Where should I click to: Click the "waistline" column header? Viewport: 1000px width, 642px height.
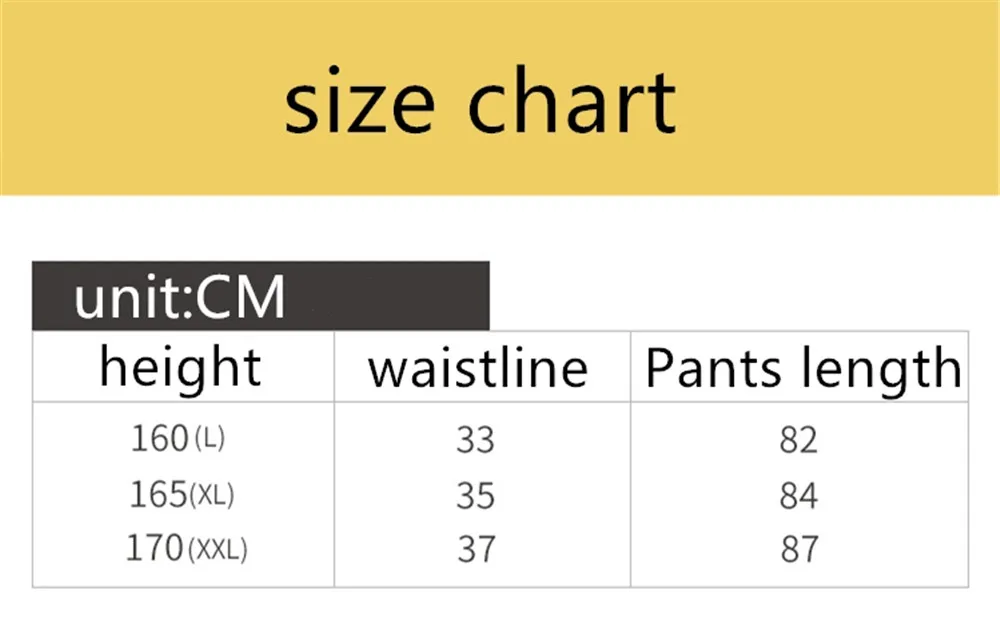click(478, 368)
